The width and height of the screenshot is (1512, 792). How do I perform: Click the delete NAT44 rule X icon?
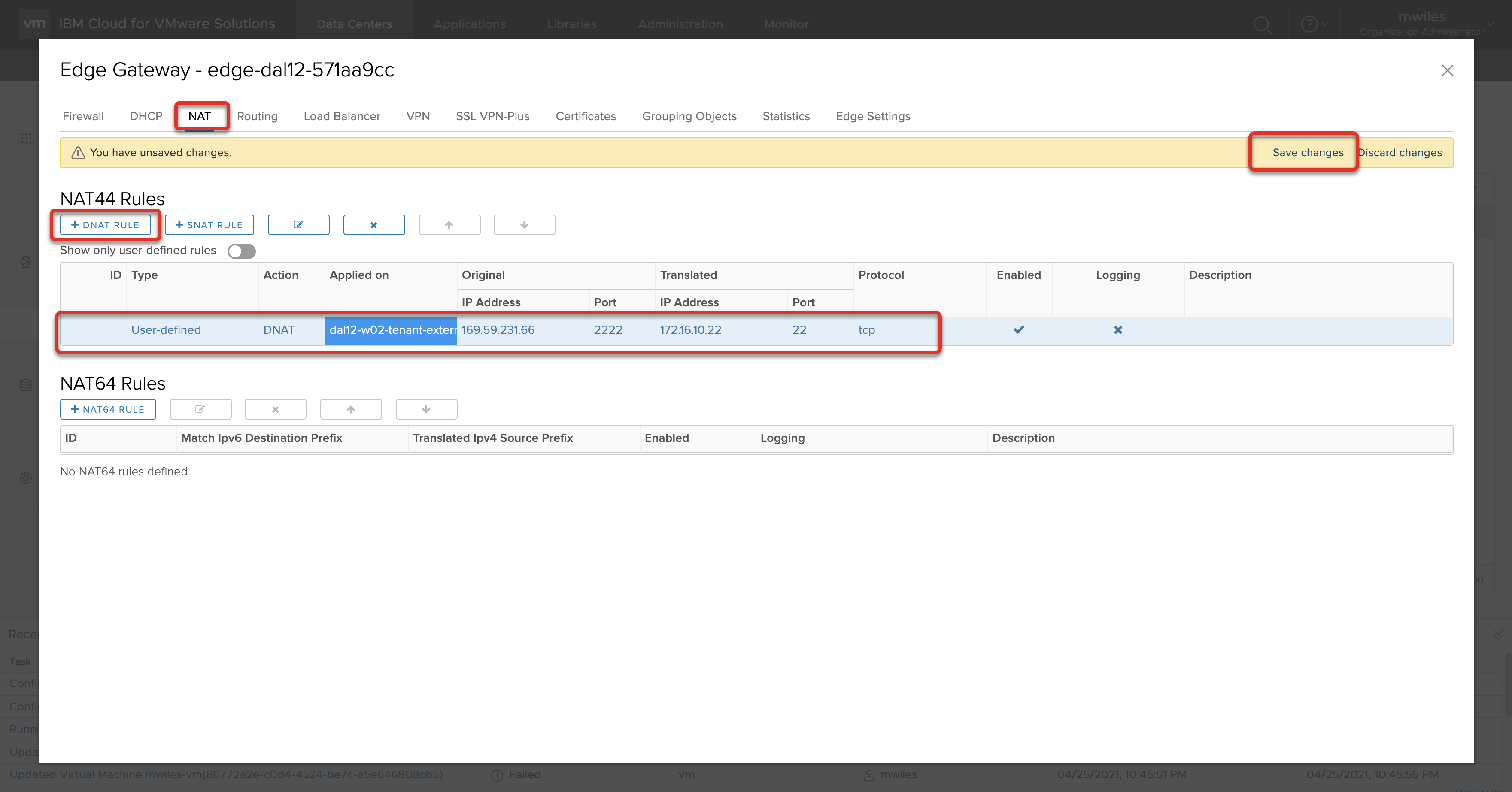point(374,225)
